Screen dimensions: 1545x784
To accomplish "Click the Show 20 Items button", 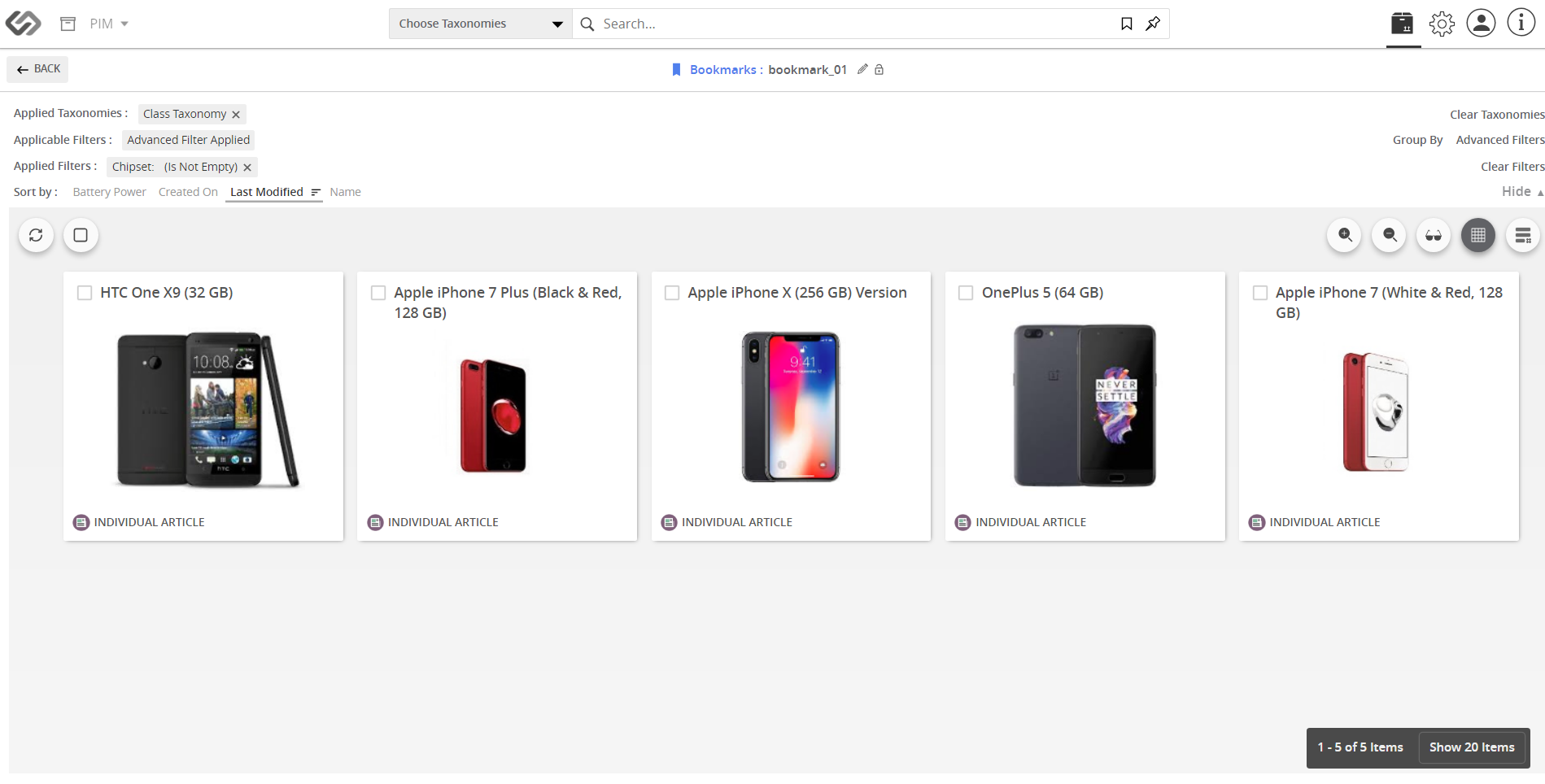I will [x=1472, y=747].
